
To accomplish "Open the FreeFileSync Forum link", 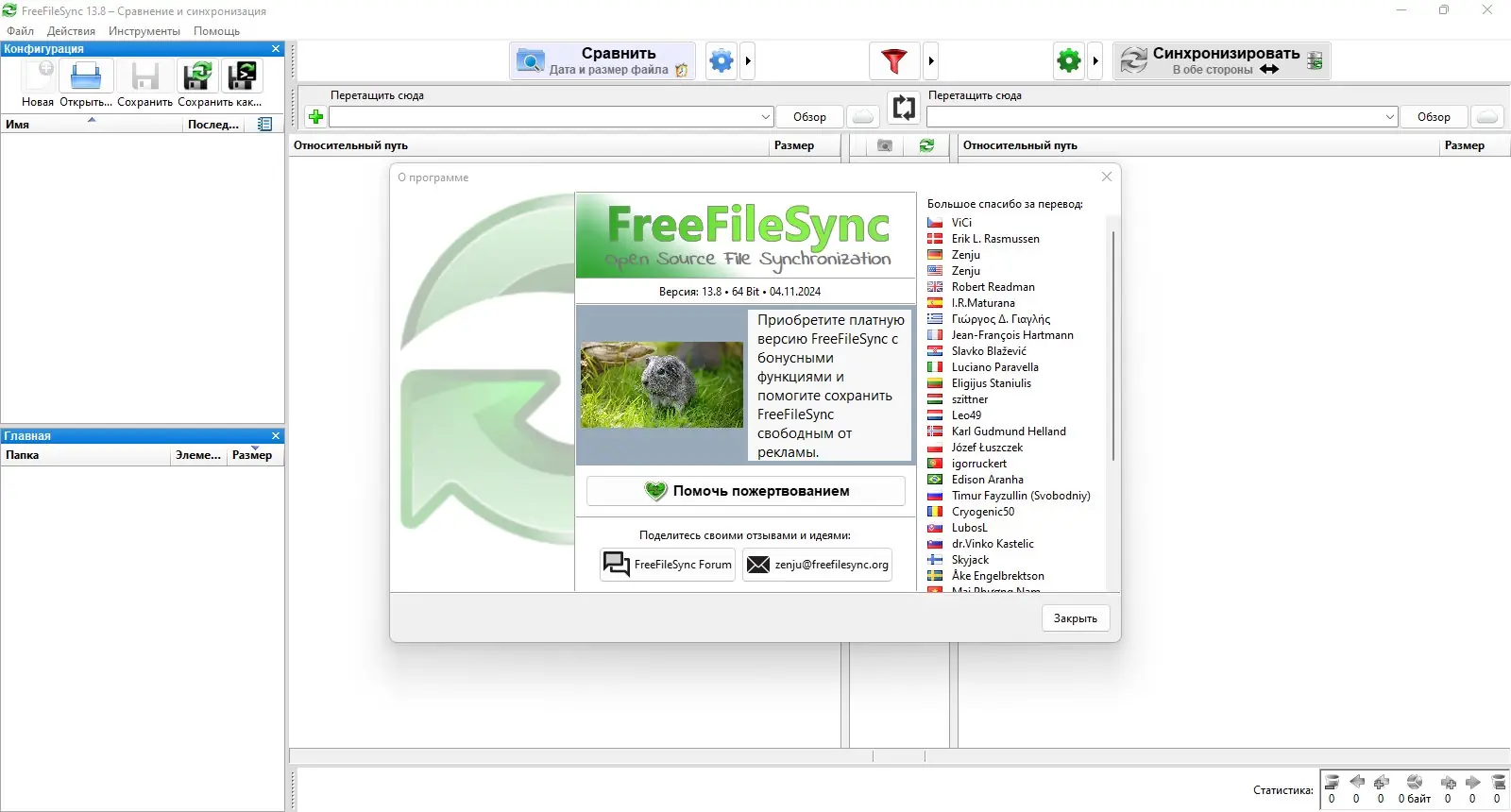I will click(x=668, y=565).
